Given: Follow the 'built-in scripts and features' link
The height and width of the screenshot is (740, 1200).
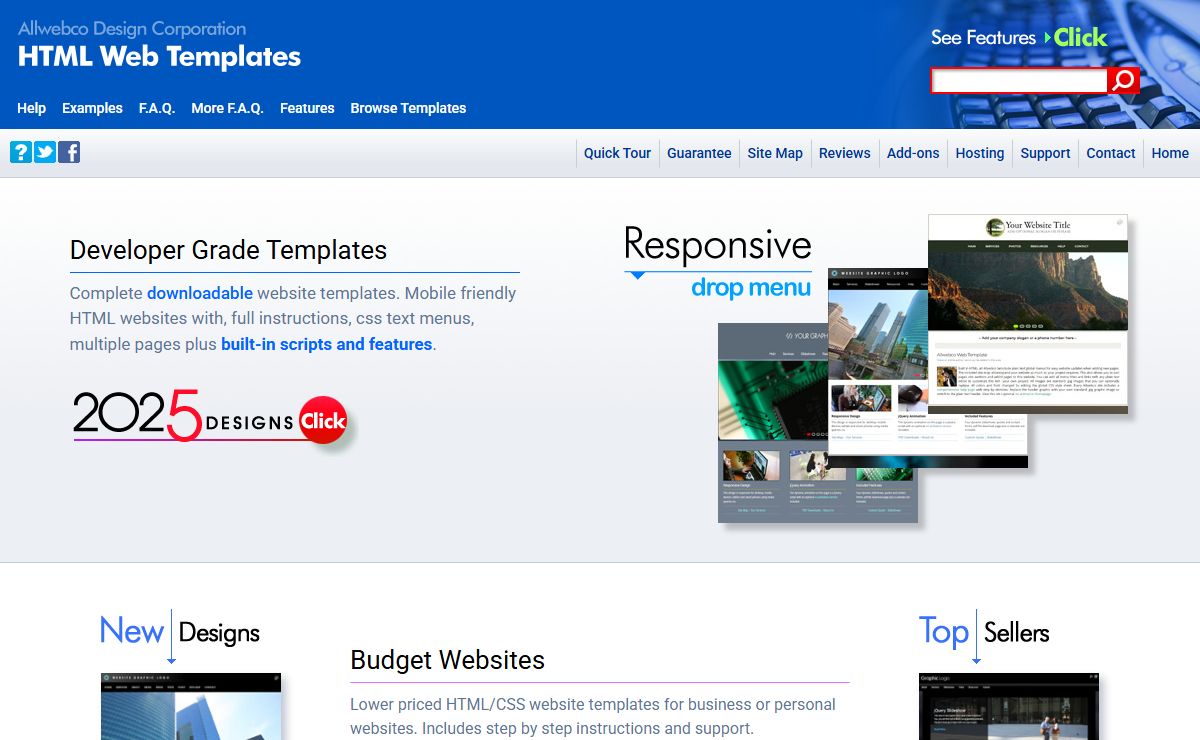Looking at the screenshot, I should coord(327,344).
